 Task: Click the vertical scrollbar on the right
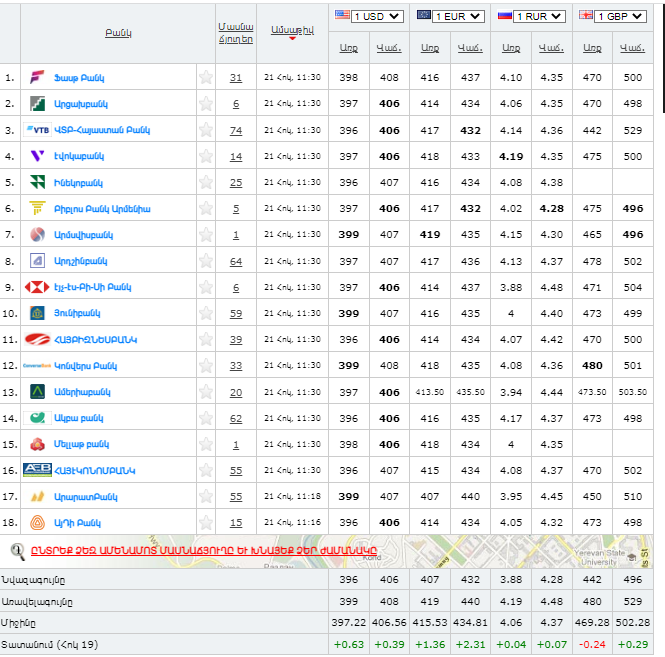point(661,60)
